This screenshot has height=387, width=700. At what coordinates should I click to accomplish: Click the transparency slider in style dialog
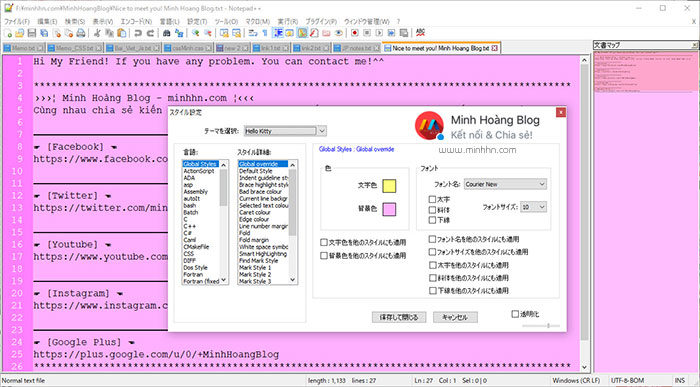point(541,326)
